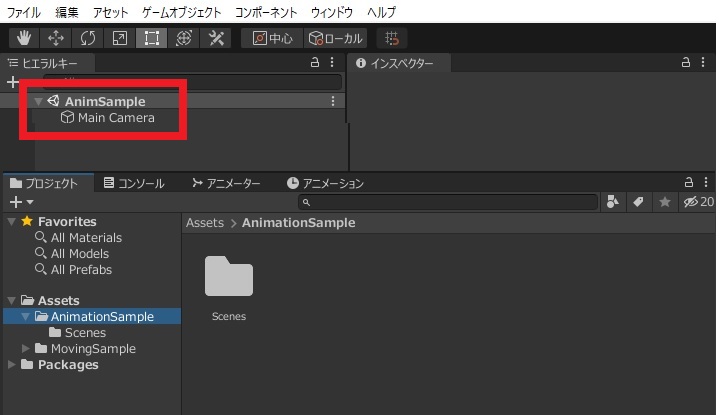720x415 pixels.
Task: Select the Rect tool
Action: coord(152,38)
